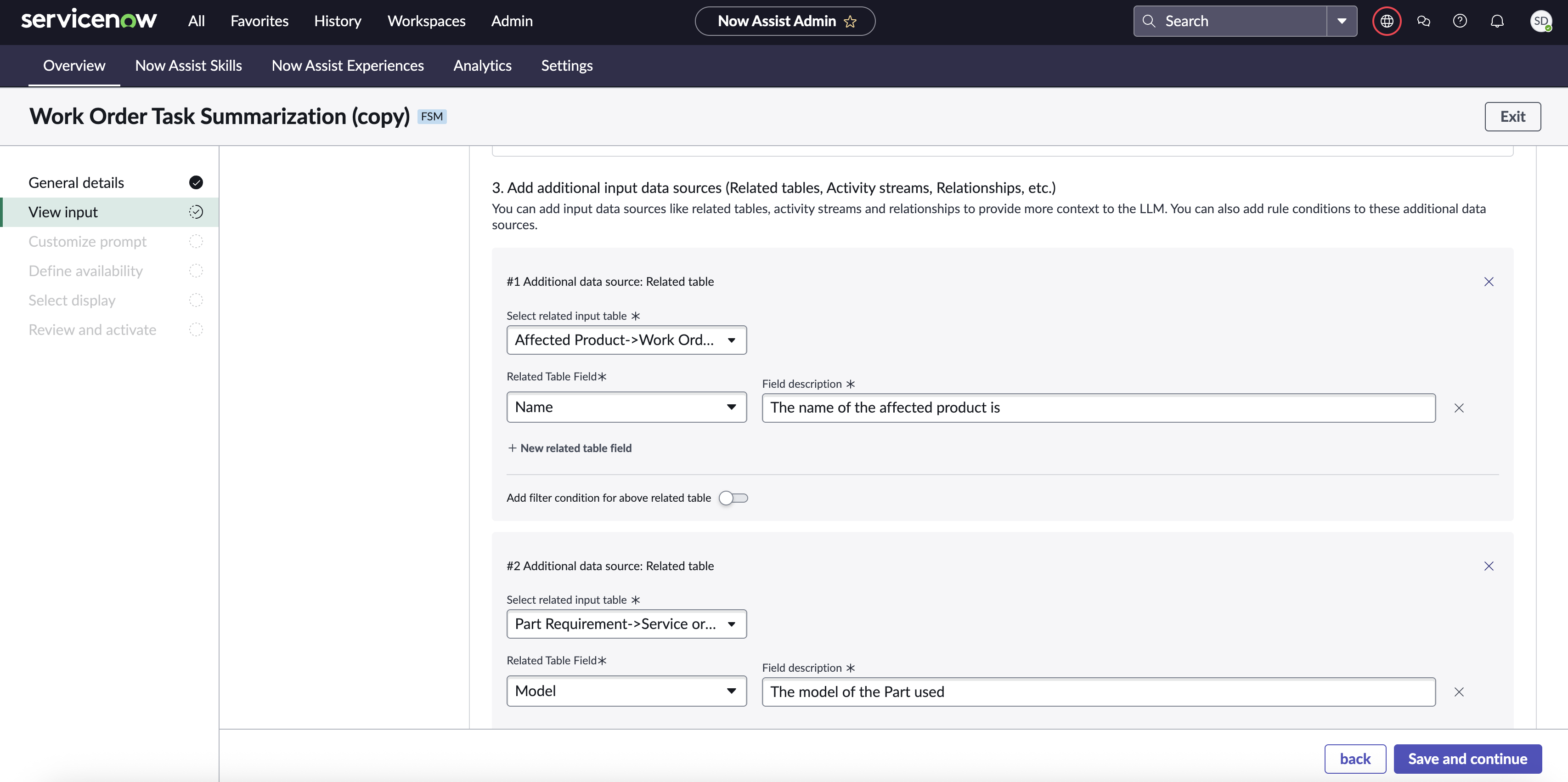Switch to the Overview tab

tap(74, 66)
